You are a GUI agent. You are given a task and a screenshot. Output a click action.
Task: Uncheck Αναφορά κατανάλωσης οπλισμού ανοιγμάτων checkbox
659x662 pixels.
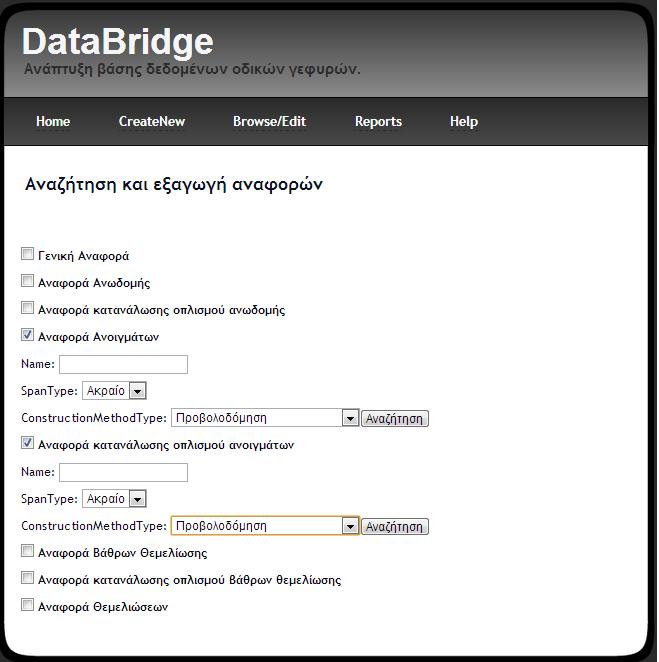click(x=27, y=443)
